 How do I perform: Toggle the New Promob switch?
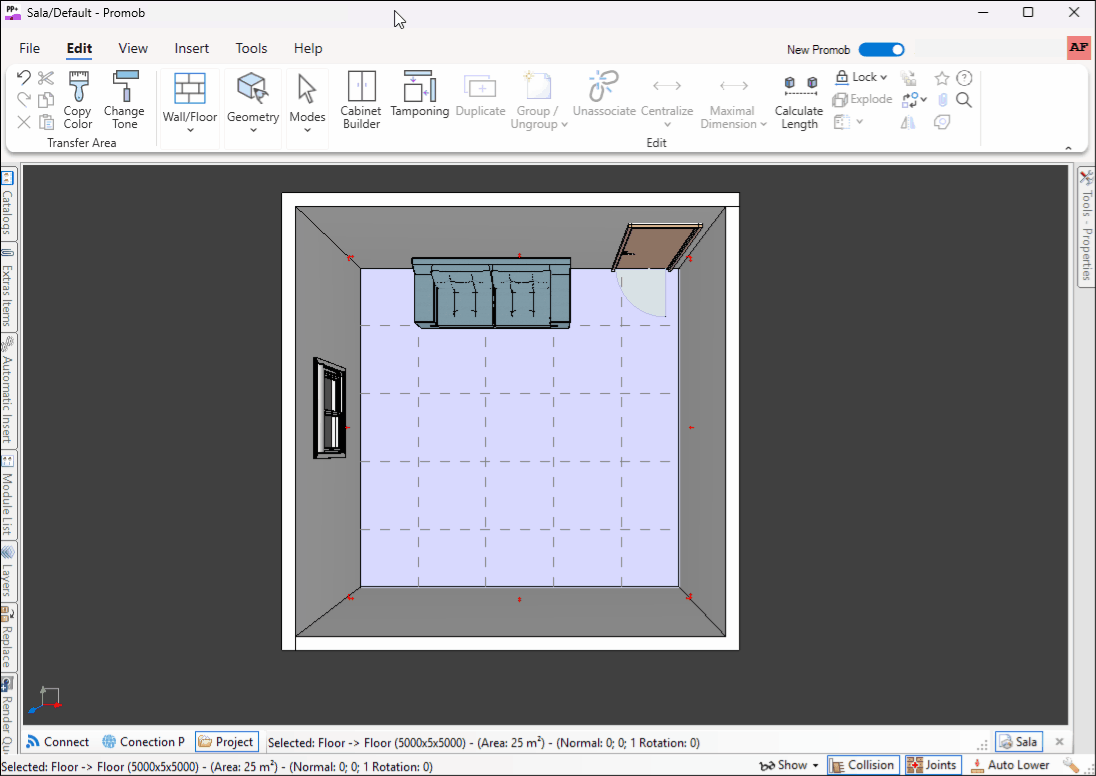pyautogui.click(x=881, y=50)
